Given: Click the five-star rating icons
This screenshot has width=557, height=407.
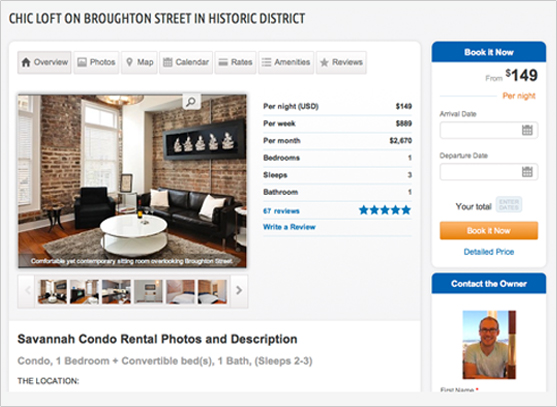Looking at the screenshot, I should pyautogui.click(x=385, y=210).
